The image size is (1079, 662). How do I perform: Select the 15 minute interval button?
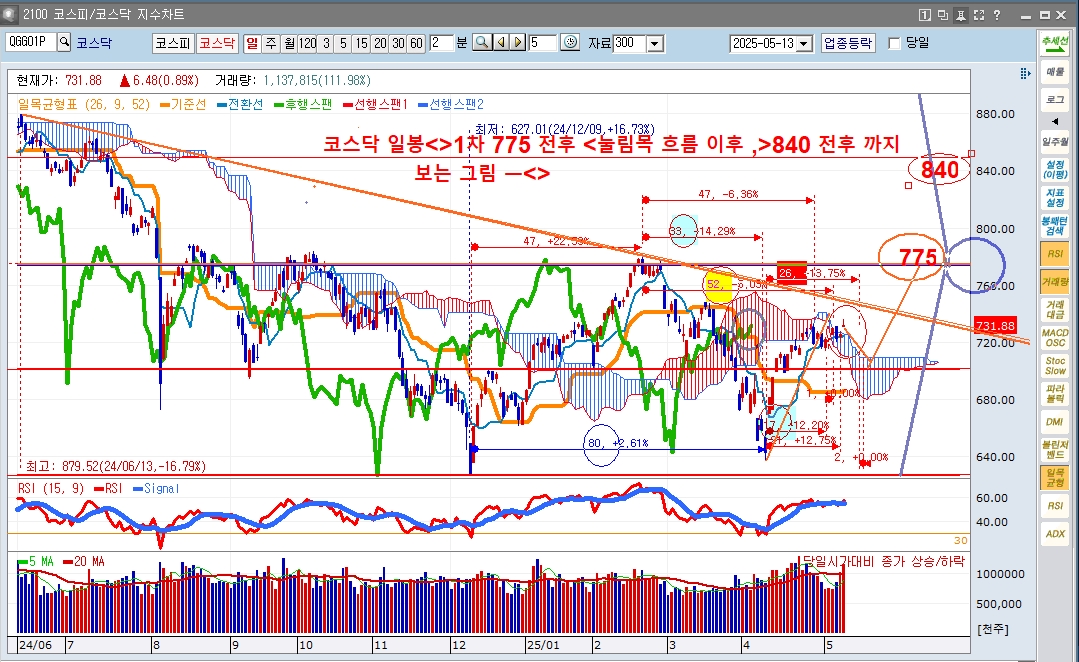coord(362,43)
